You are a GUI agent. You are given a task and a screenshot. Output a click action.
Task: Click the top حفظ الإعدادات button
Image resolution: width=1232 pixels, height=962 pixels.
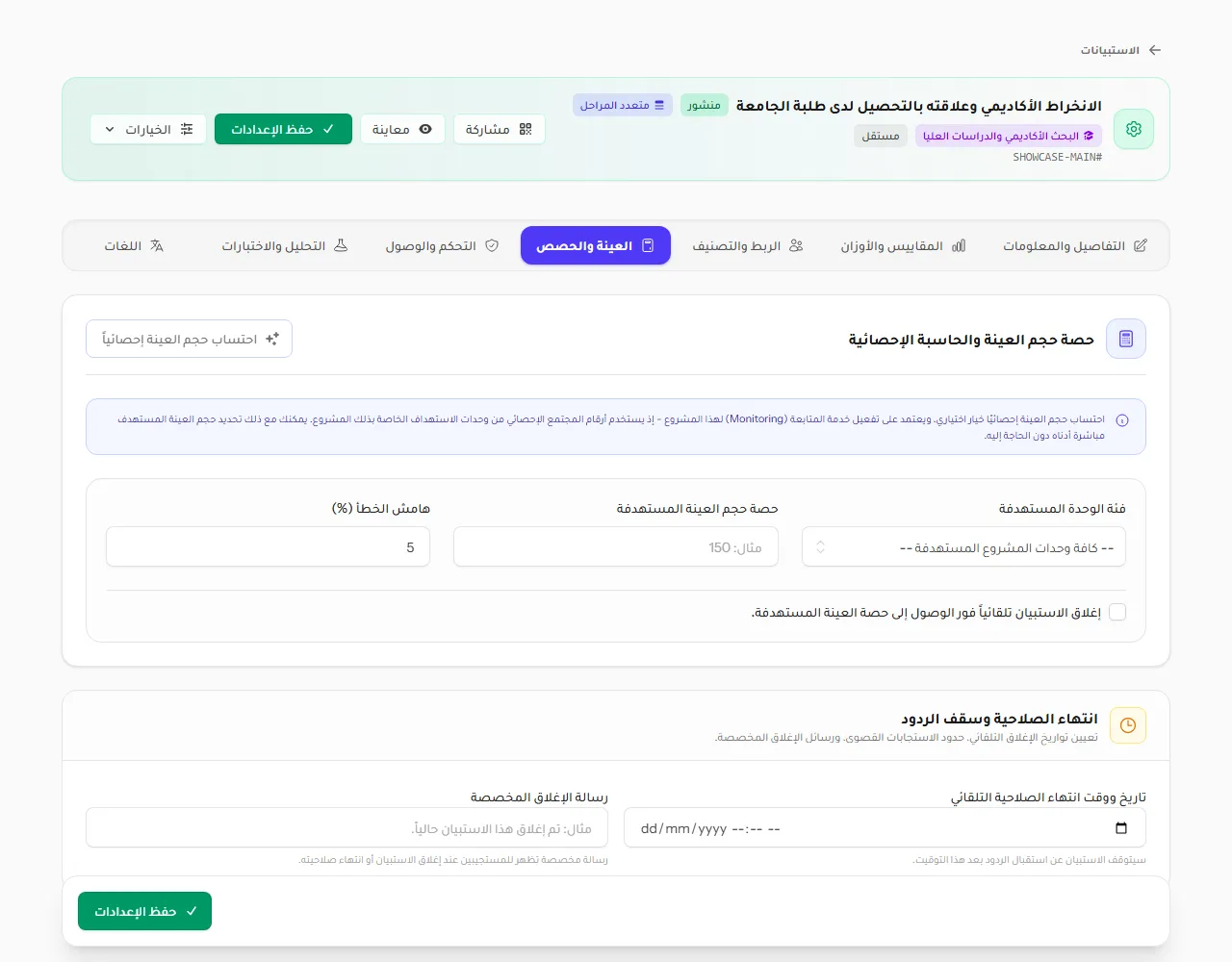[x=283, y=129]
